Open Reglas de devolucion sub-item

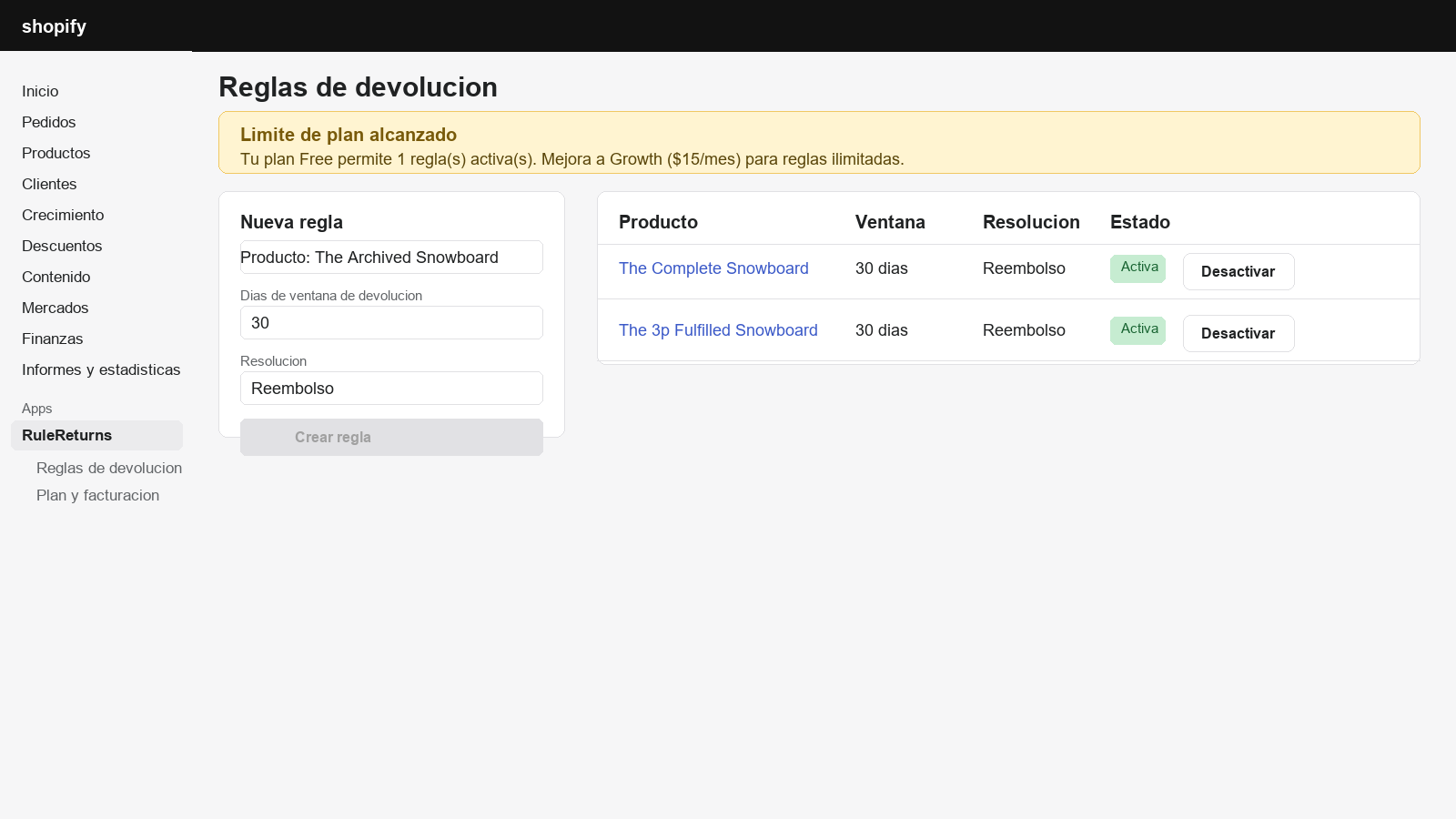coord(109,468)
